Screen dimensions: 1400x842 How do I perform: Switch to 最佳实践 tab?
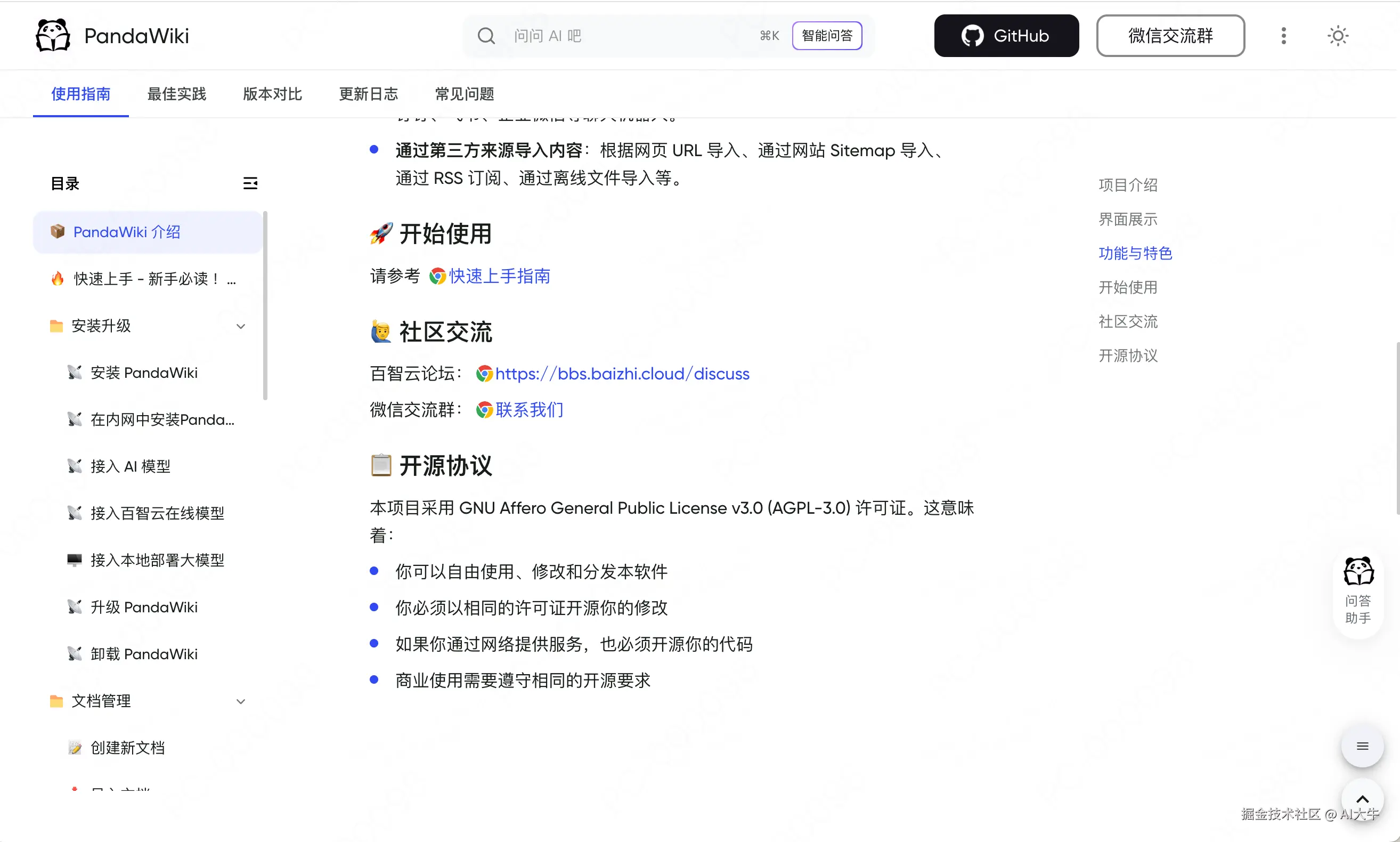point(176,94)
